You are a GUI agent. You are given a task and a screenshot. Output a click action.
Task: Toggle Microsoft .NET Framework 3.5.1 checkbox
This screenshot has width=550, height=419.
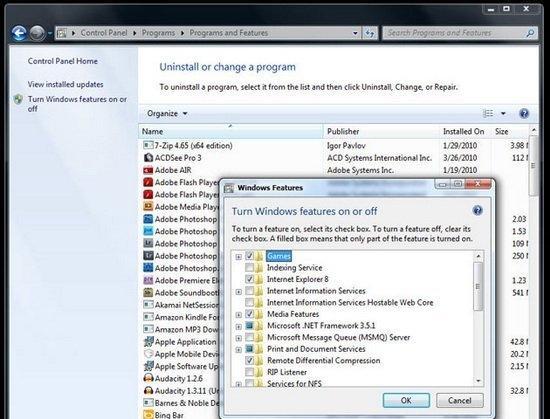point(249,325)
